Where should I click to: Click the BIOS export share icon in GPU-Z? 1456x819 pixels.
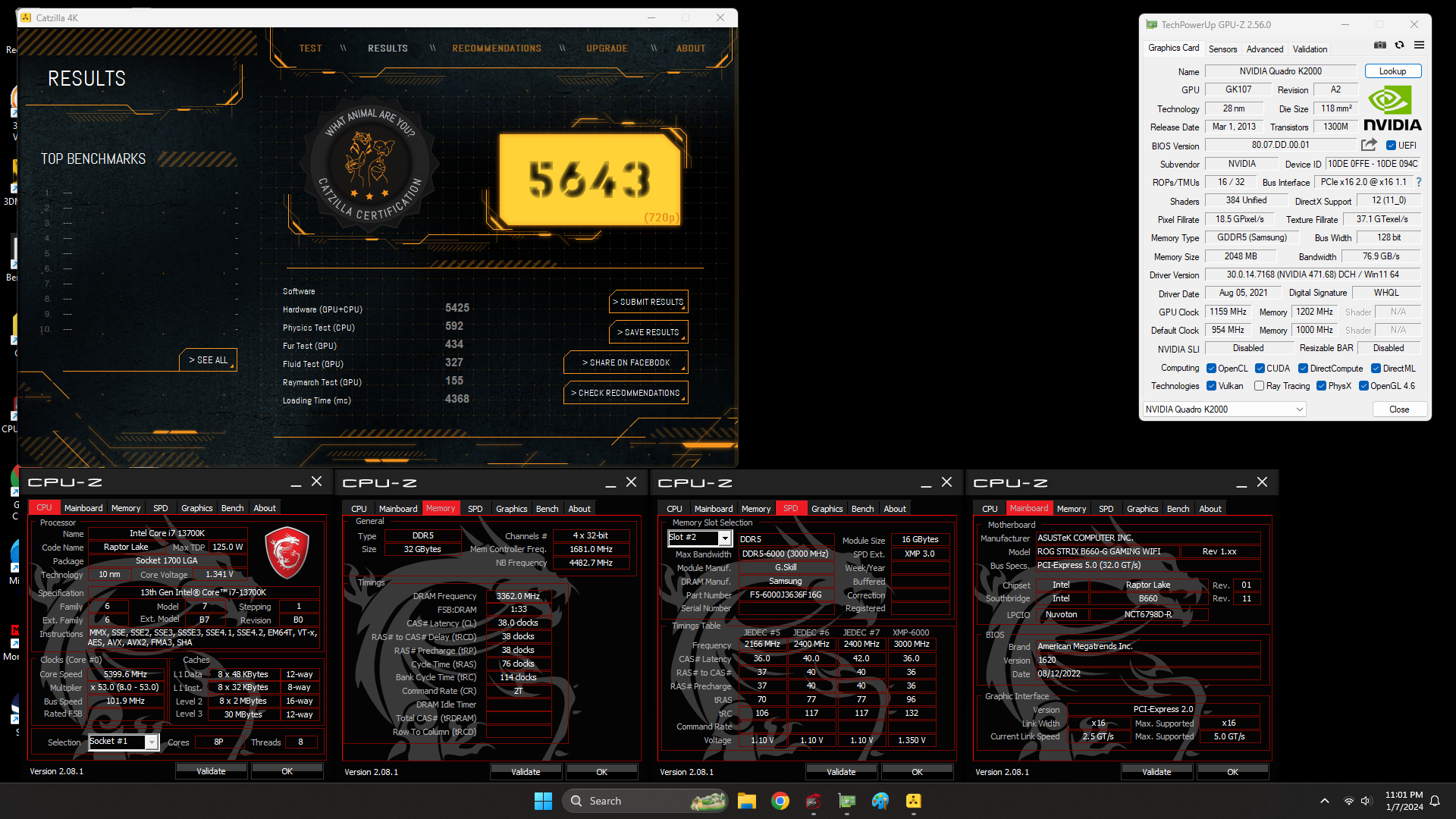coord(1369,145)
